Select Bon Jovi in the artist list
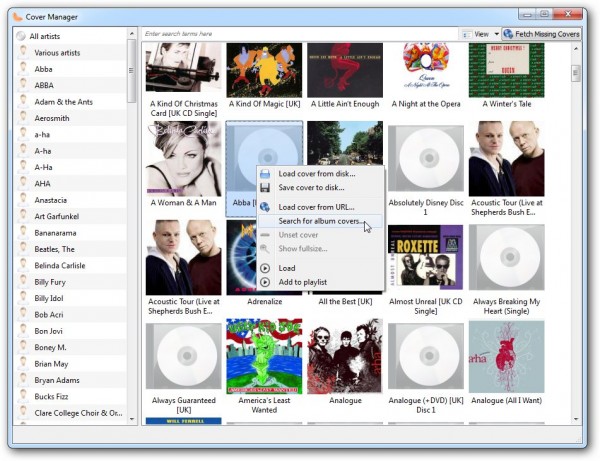This screenshot has height=461, width=600. [x=49, y=330]
